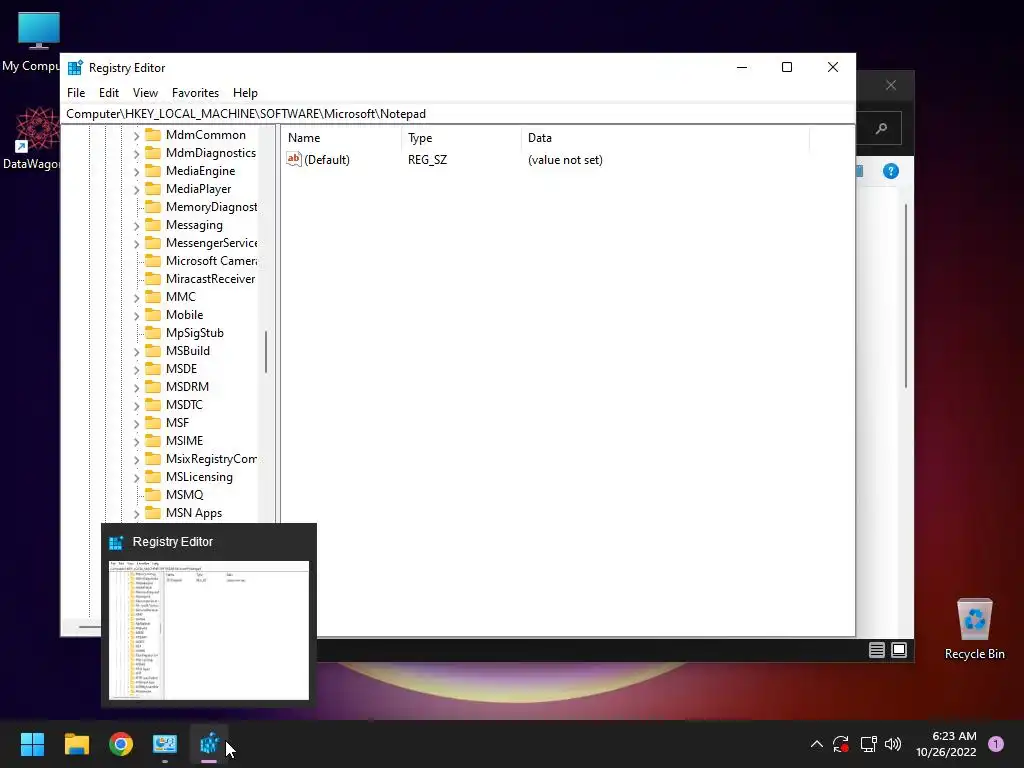The width and height of the screenshot is (1024, 768).
Task: Open the Control Panel taskbar icon
Action: coord(165,744)
